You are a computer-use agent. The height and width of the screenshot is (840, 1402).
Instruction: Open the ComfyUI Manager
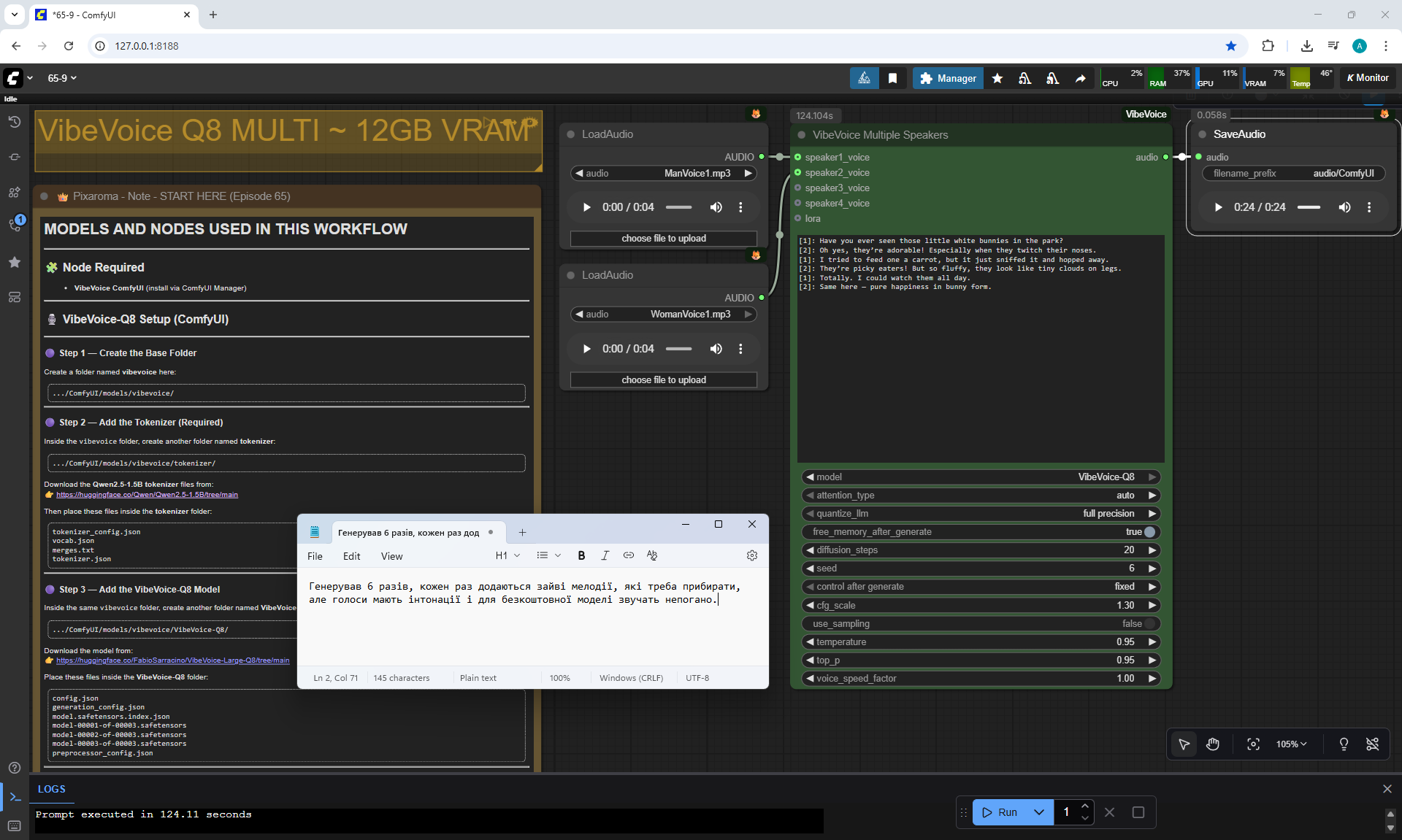coord(948,78)
